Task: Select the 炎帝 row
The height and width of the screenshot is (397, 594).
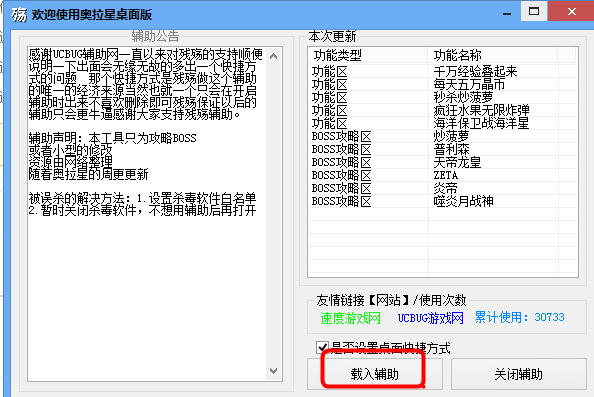Action: [442, 188]
